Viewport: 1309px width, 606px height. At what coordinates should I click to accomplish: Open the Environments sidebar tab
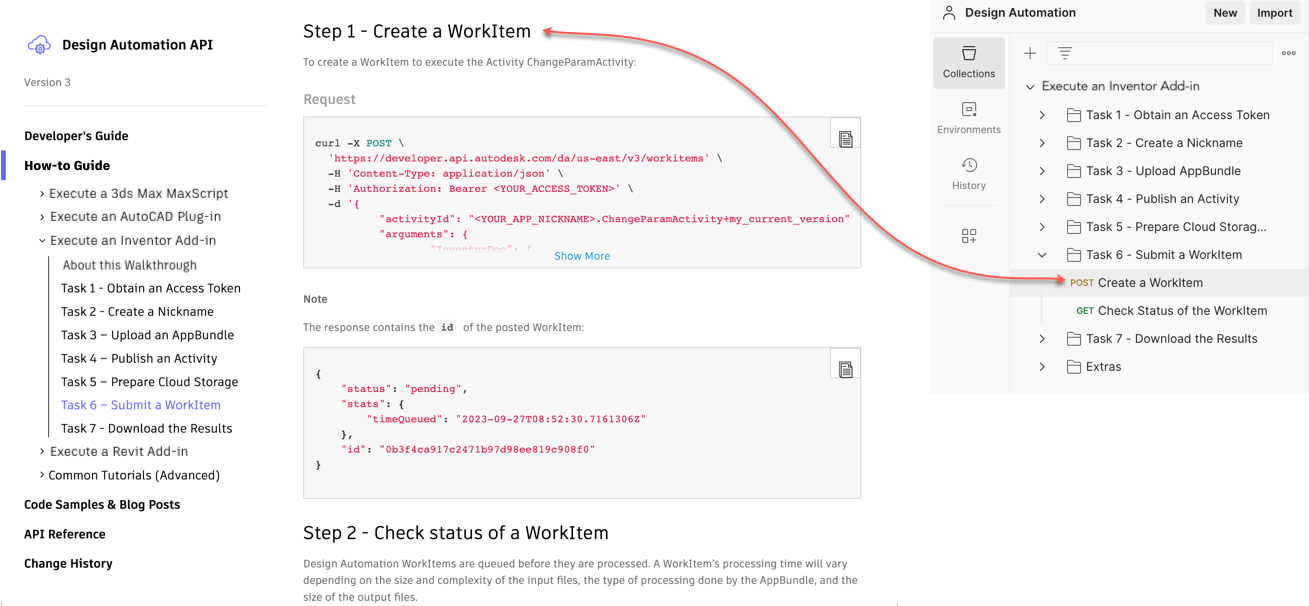coord(969,118)
